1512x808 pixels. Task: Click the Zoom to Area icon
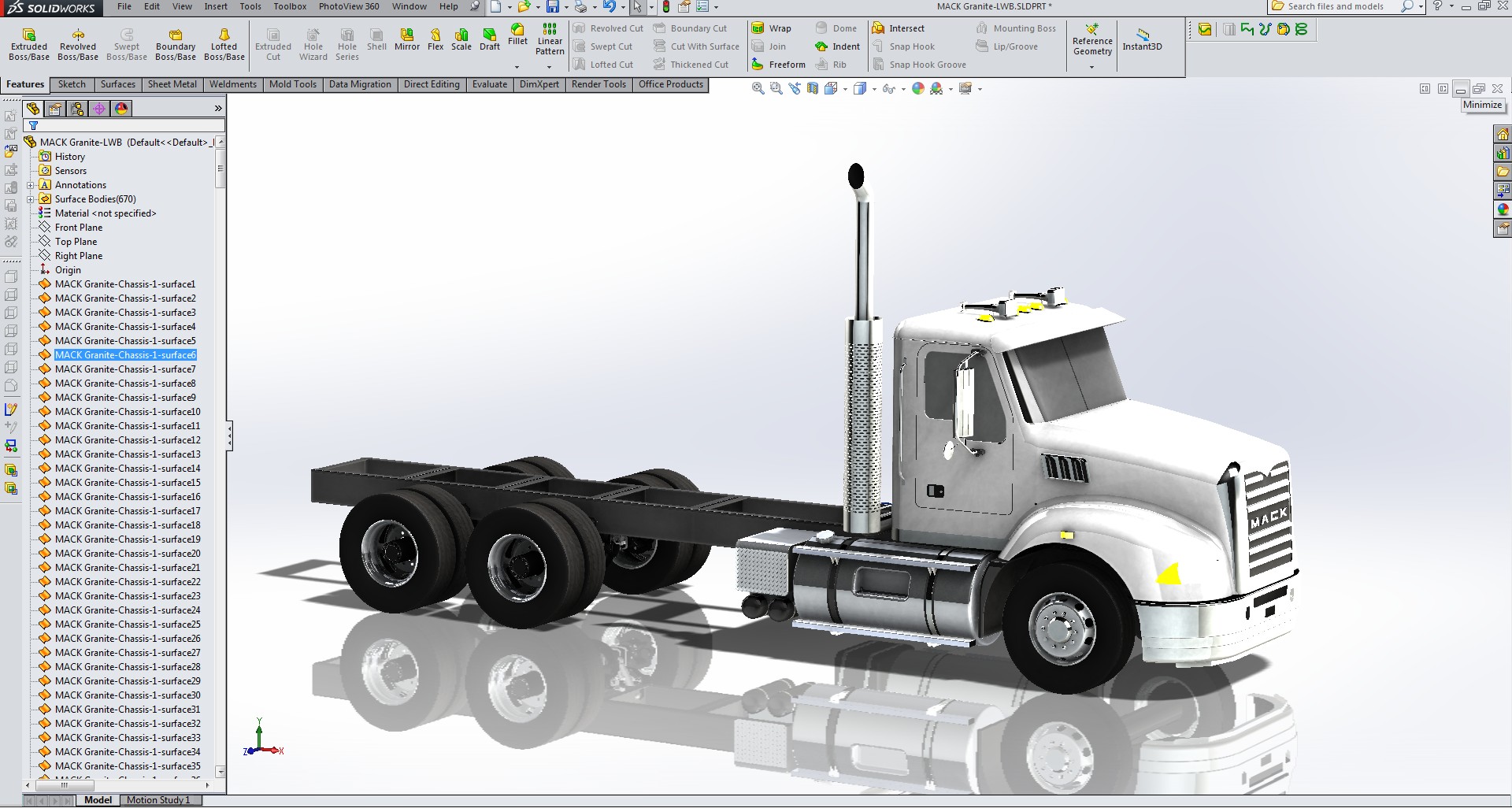coord(776,89)
